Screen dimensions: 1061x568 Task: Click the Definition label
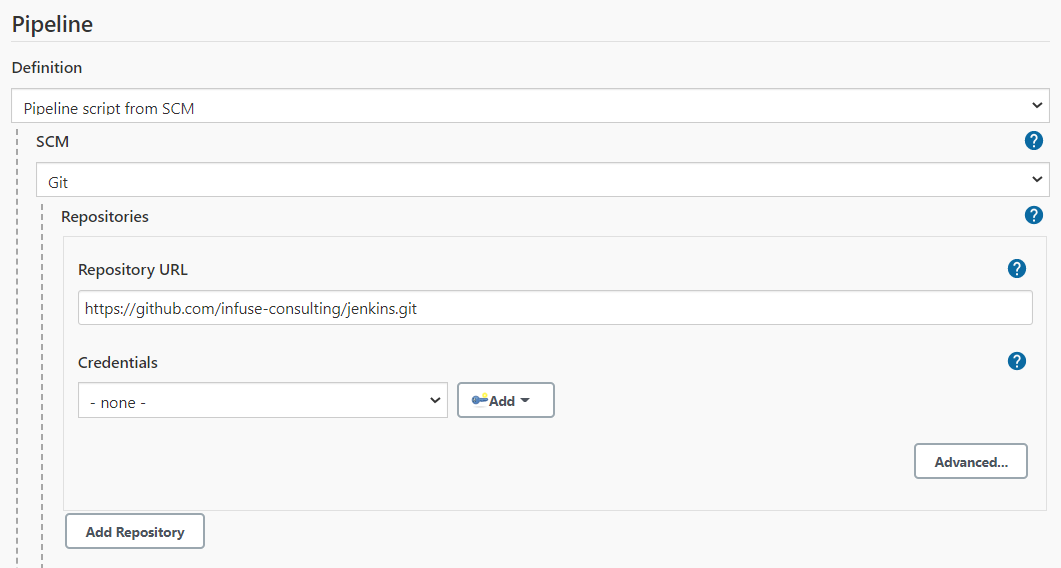[x=47, y=68]
